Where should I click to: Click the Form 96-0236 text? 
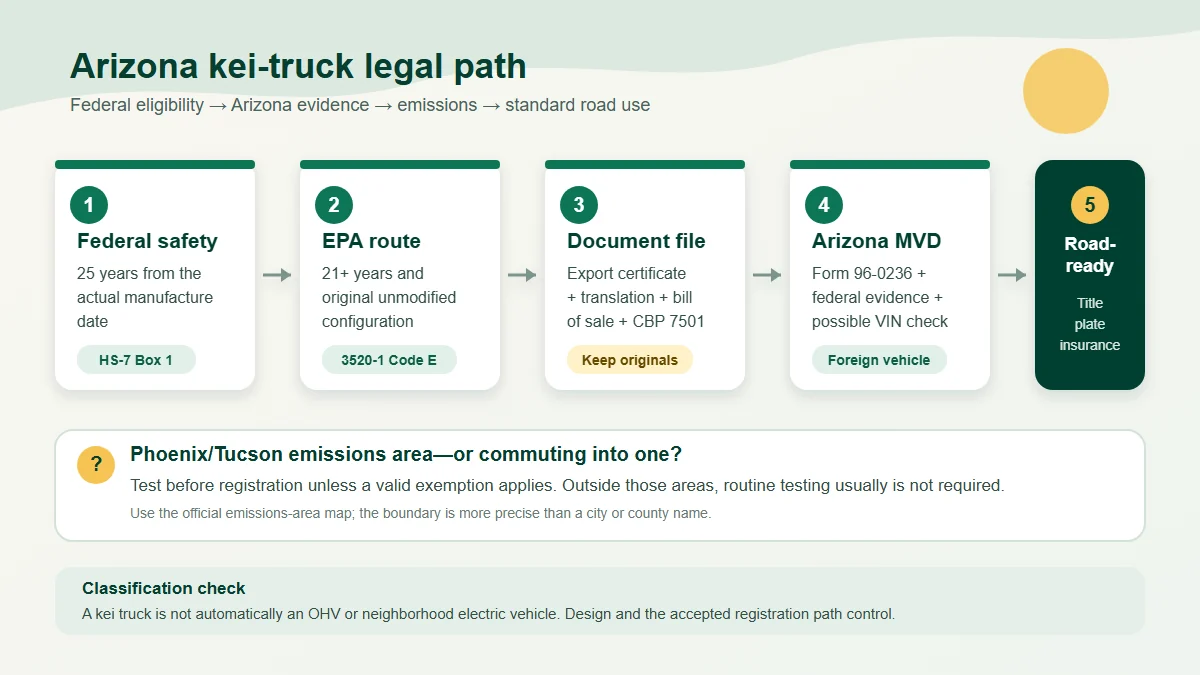[x=880, y=297]
